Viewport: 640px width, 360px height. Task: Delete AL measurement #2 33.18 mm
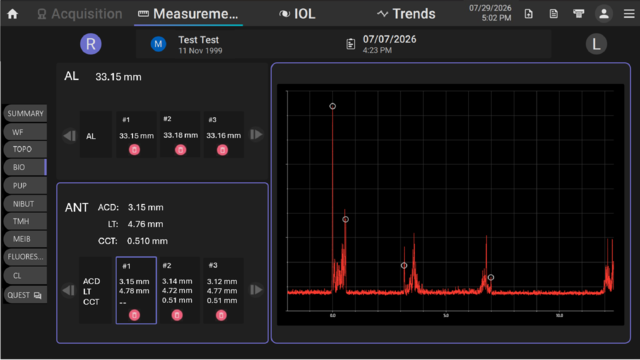point(180,150)
